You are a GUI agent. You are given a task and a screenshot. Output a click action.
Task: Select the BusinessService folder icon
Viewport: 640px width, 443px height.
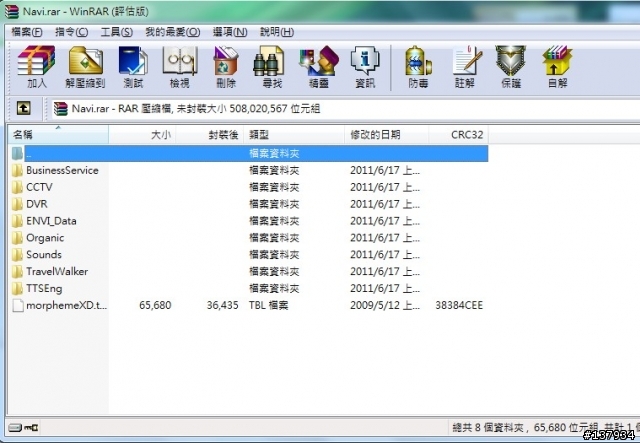pyautogui.click(x=17, y=170)
